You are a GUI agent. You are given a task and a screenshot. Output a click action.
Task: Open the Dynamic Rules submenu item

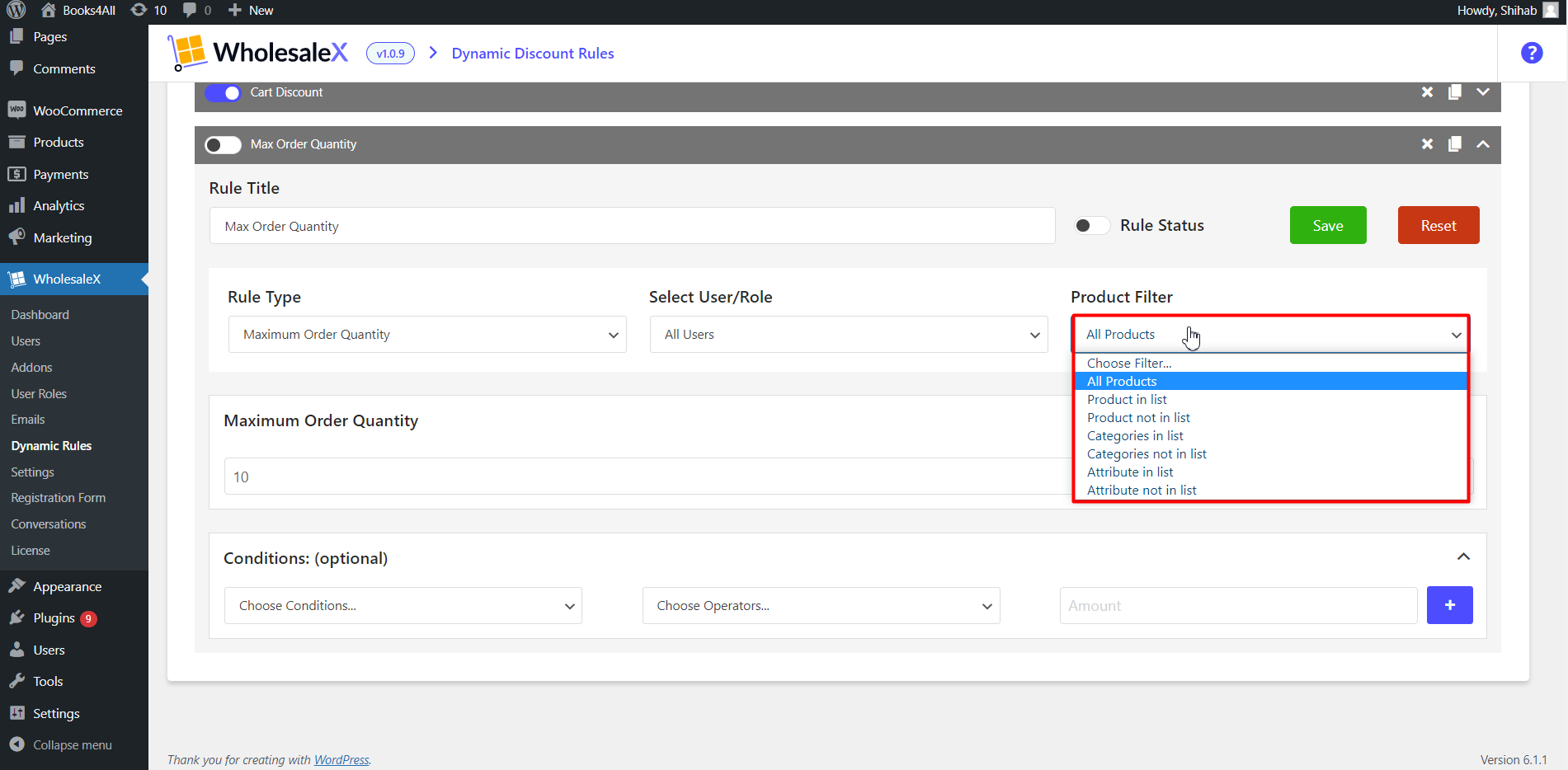coord(51,445)
